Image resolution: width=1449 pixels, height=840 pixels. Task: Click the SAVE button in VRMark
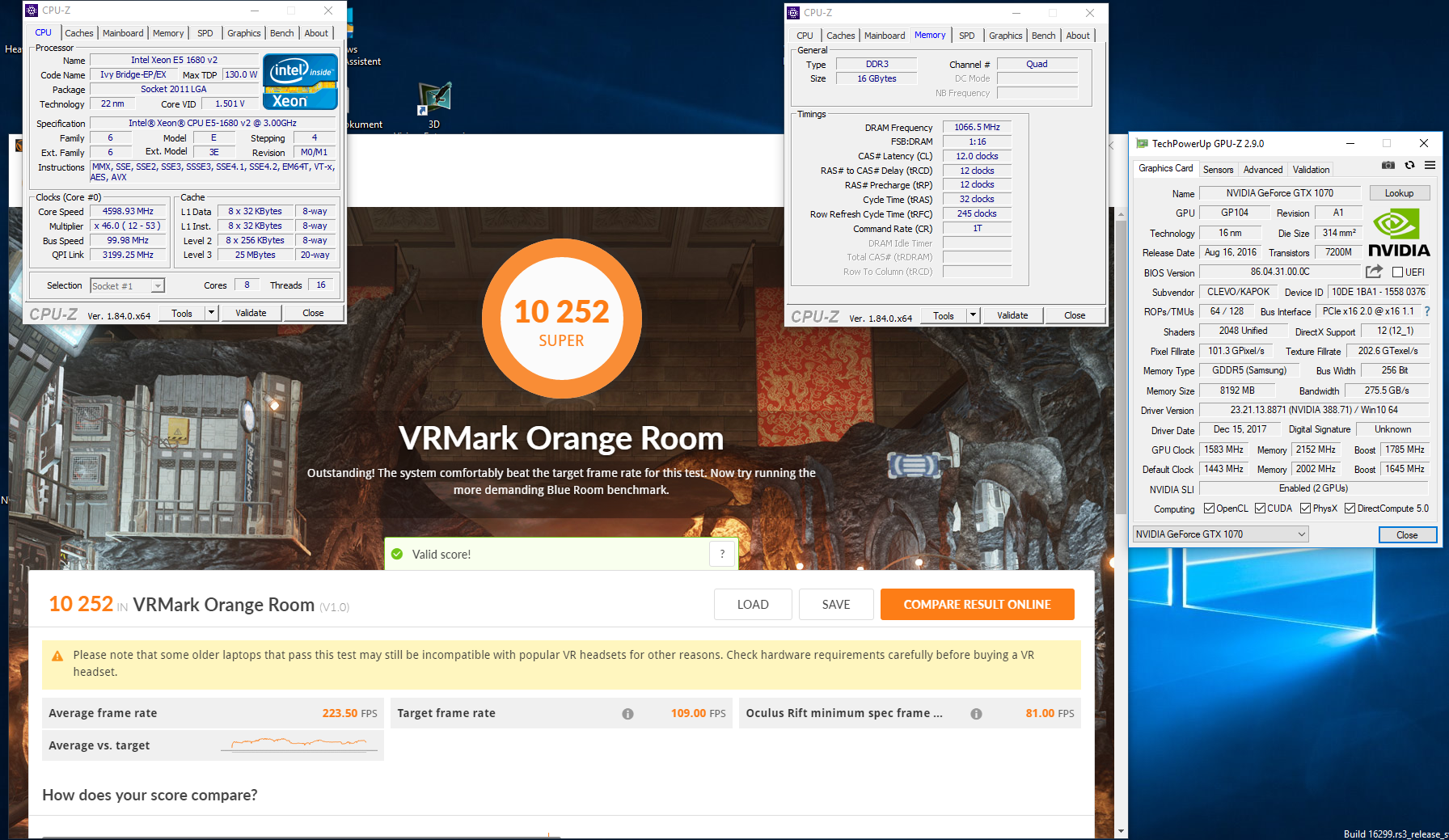(x=836, y=605)
